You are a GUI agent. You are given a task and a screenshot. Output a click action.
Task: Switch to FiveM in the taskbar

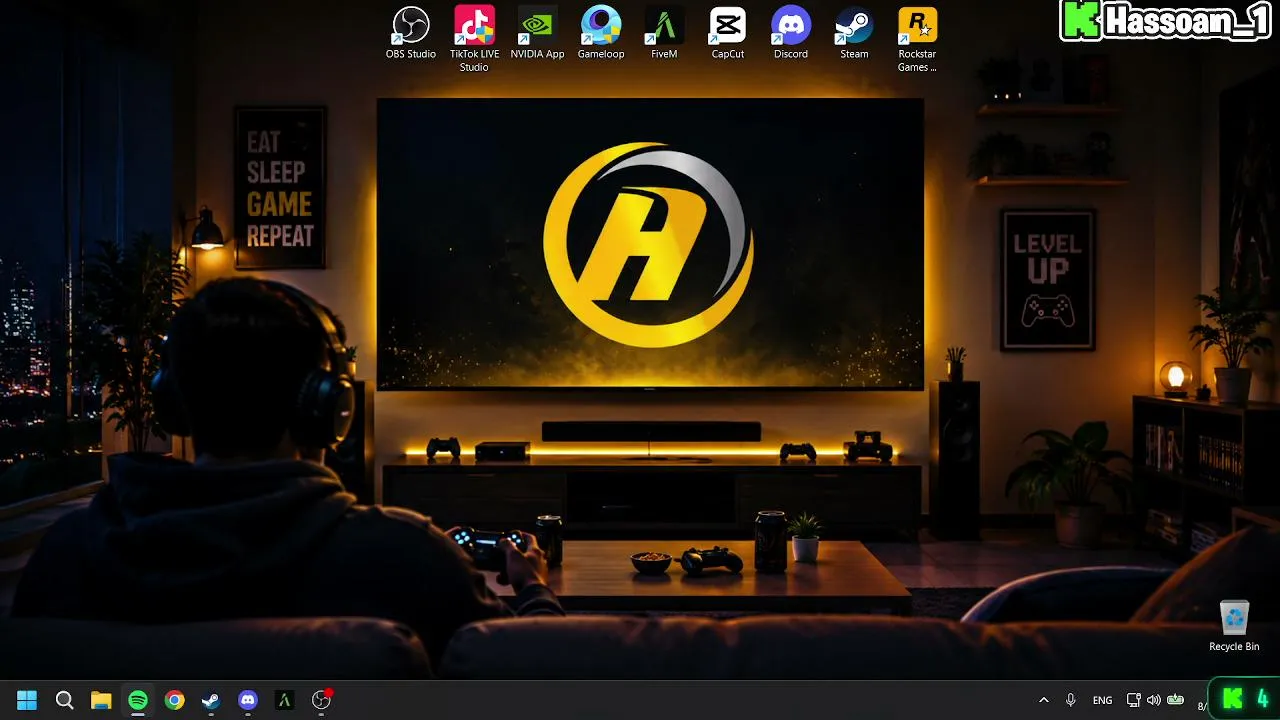click(x=284, y=700)
